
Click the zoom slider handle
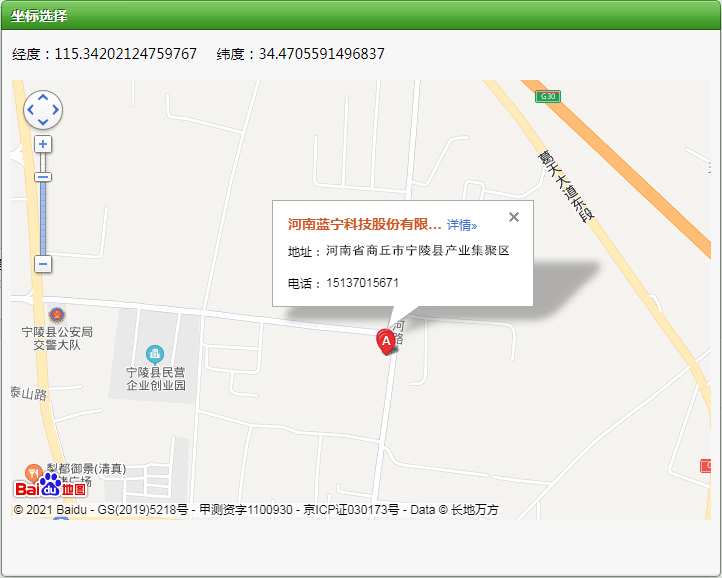(43, 177)
